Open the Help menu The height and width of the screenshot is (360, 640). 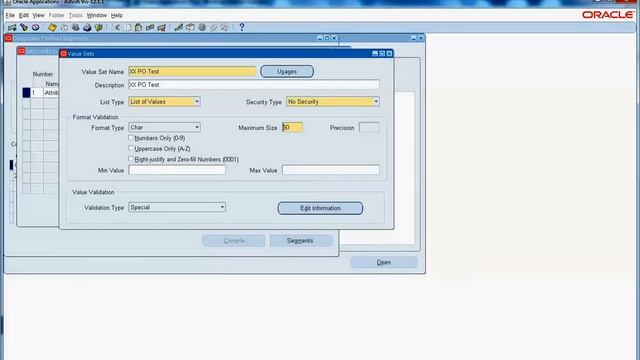pyautogui.click(x=117, y=15)
